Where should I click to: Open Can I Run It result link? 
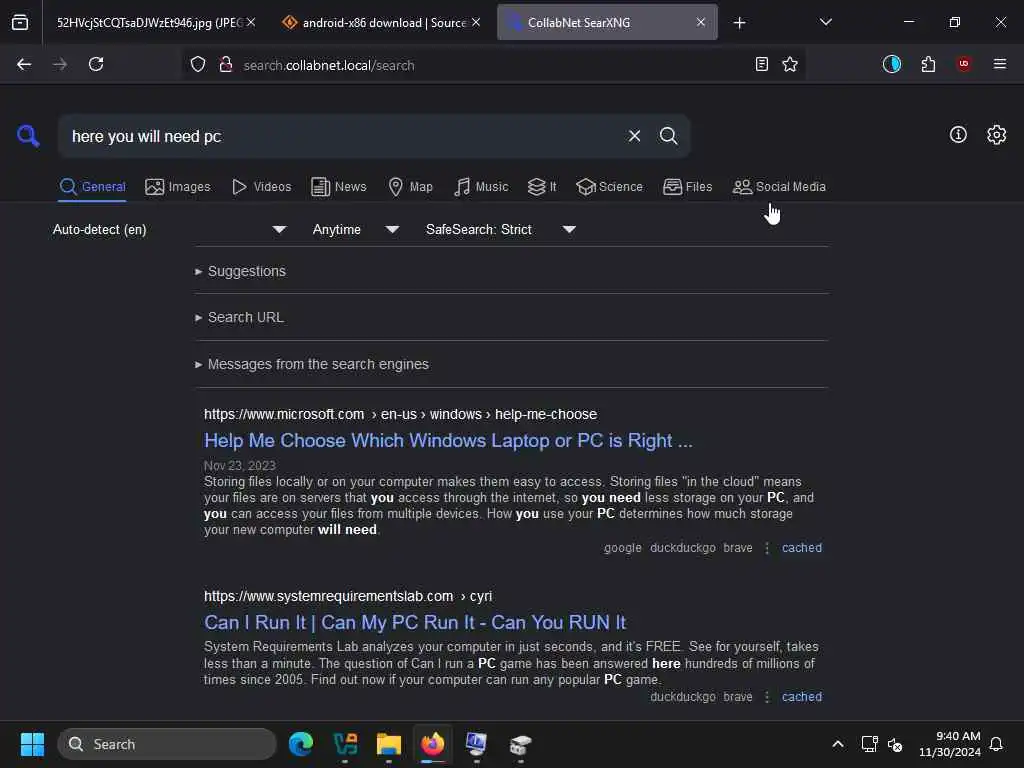tap(415, 622)
